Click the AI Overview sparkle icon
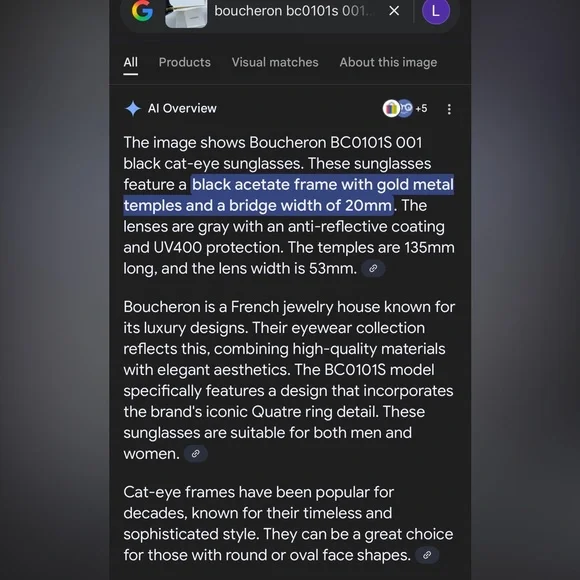 [133, 109]
